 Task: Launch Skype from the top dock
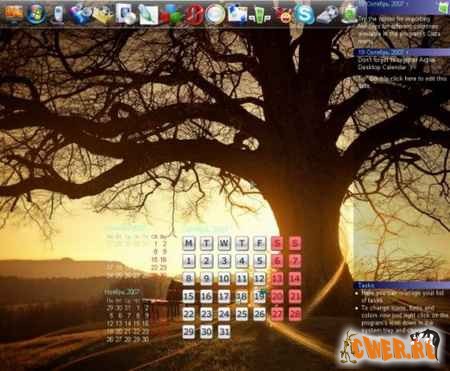[304, 14]
